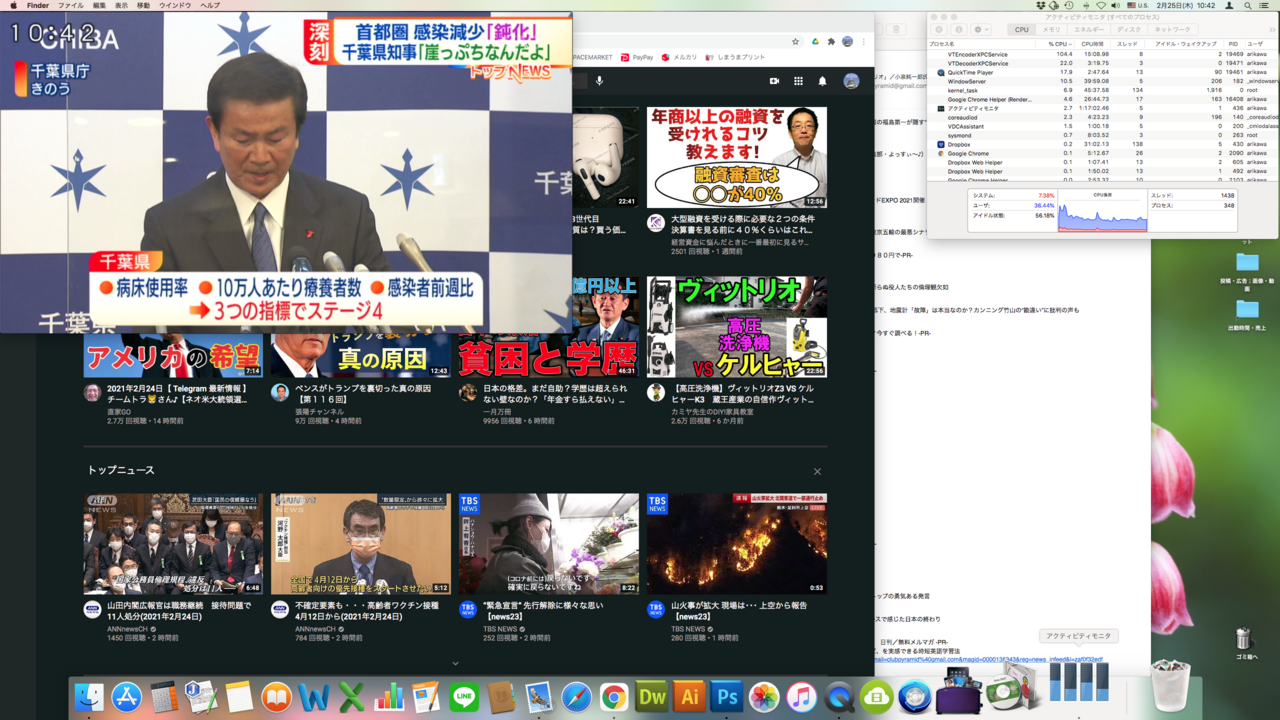Play the wildfire 山火事が拡大 video thumbnail
Screen dimensions: 1280x720
coord(736,543)
